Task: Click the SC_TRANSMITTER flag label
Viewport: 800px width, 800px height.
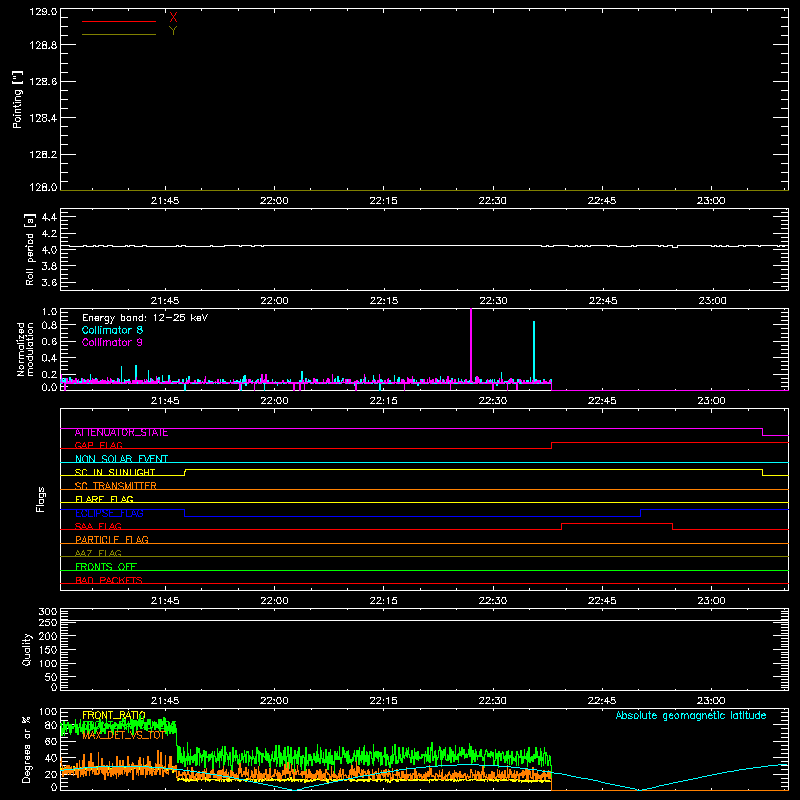Action: tap(116, 486)
